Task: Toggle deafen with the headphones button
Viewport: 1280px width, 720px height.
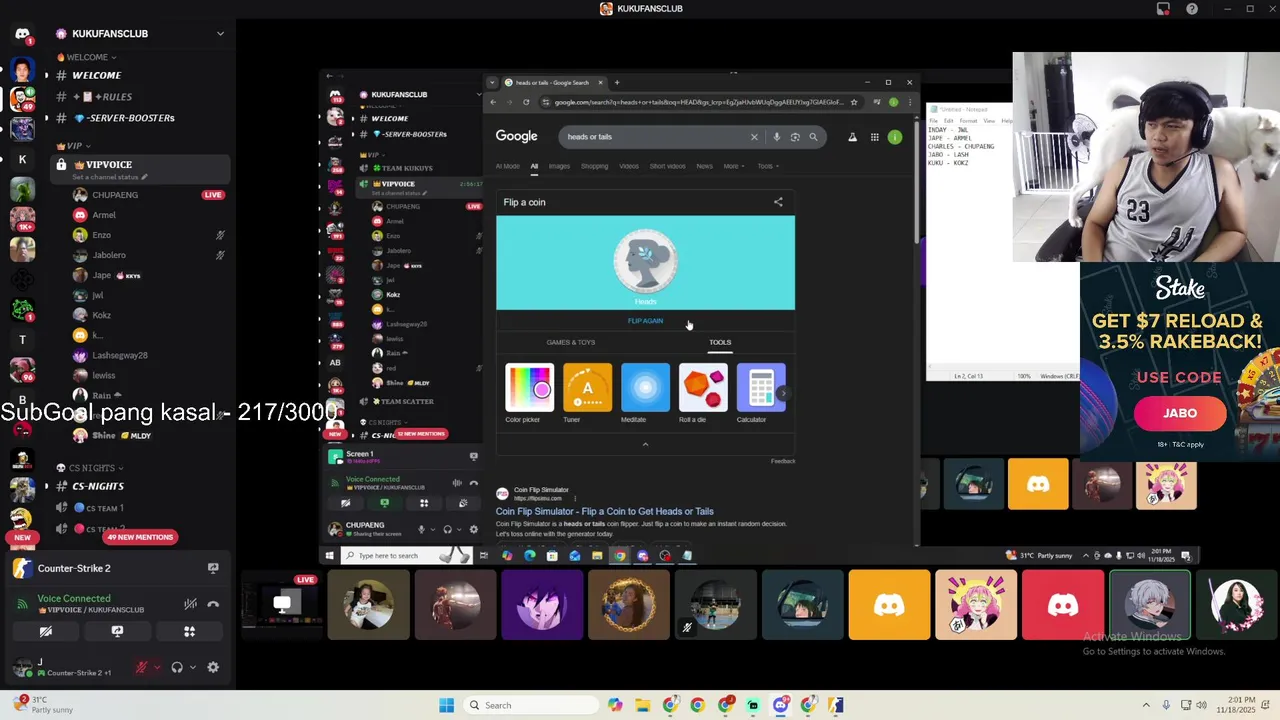Action: [177, 667]
